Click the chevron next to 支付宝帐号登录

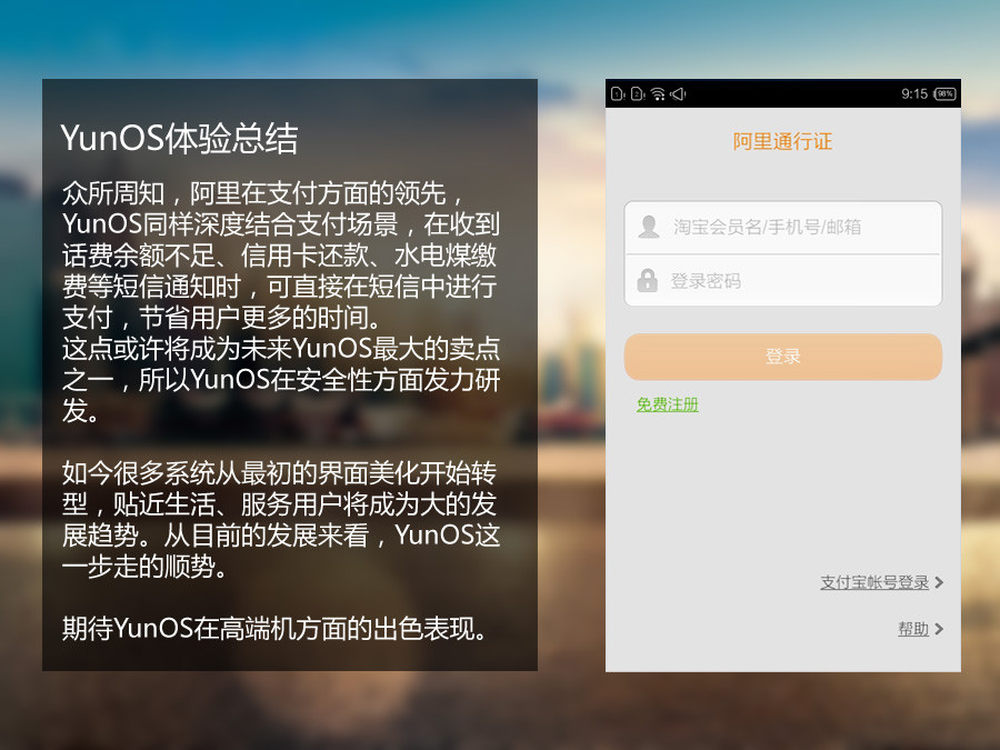point(939,582)
